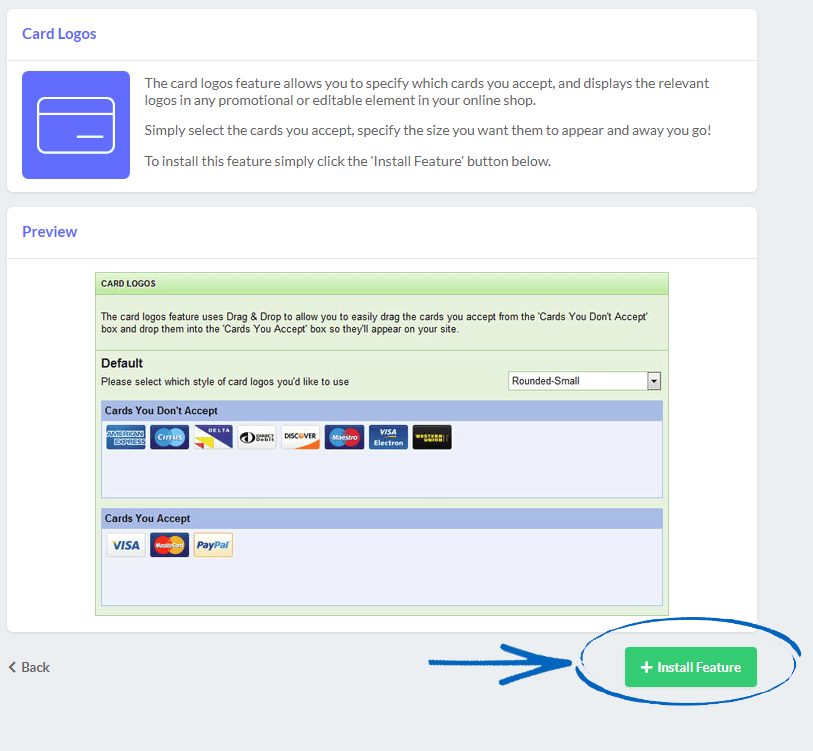Click the Direct Debit card logo

pyautogui.click(x=256, y=437)
